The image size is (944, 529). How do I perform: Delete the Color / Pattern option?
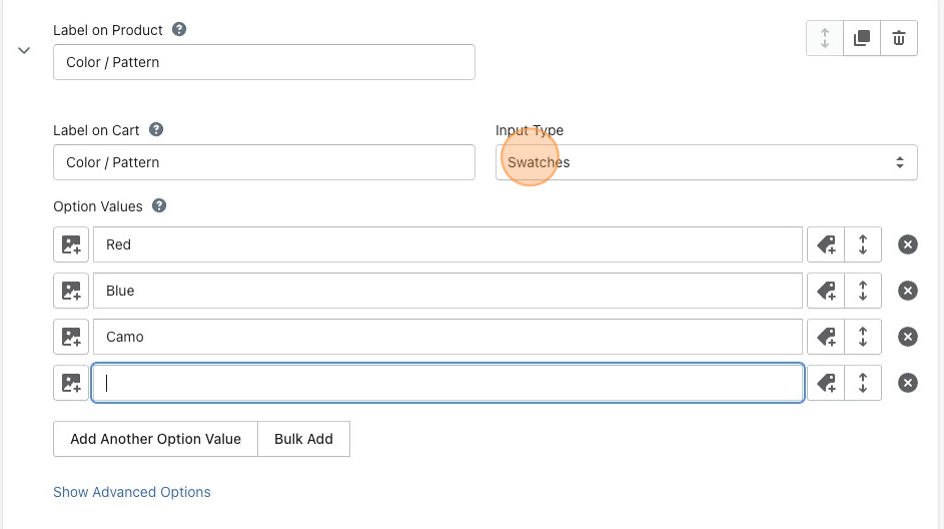pos(899,39)
